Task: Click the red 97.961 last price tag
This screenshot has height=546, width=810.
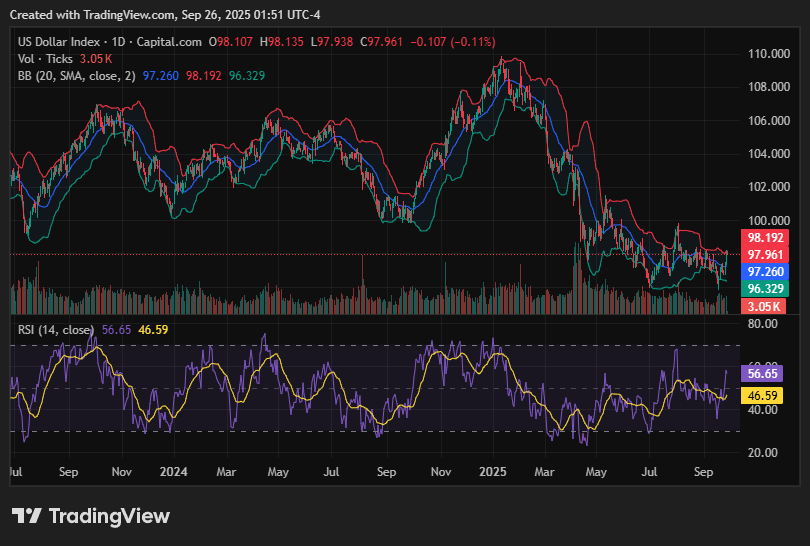Action: pyautogui.click(x=765, y=255)
